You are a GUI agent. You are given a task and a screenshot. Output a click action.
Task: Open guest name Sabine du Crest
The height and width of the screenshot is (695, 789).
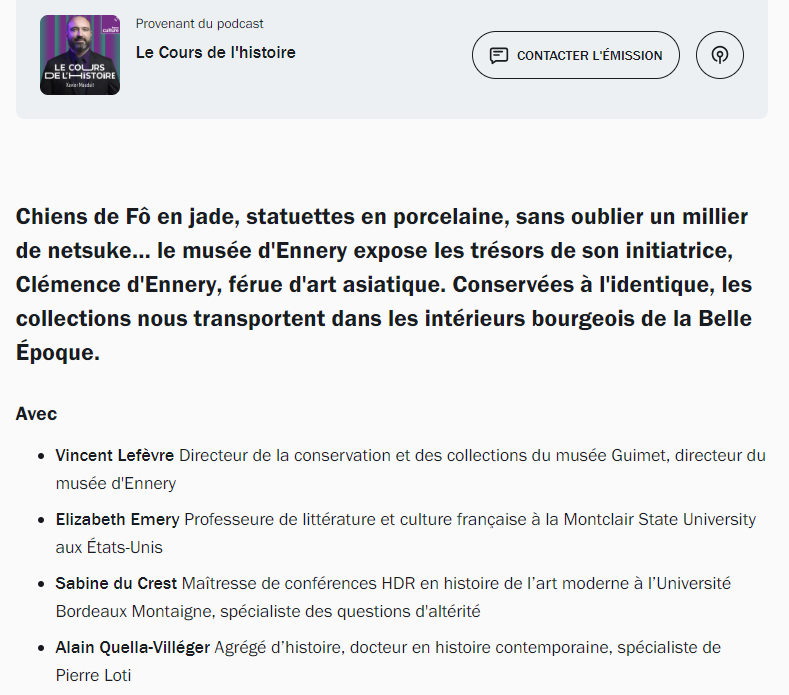[x=116, y=583]
